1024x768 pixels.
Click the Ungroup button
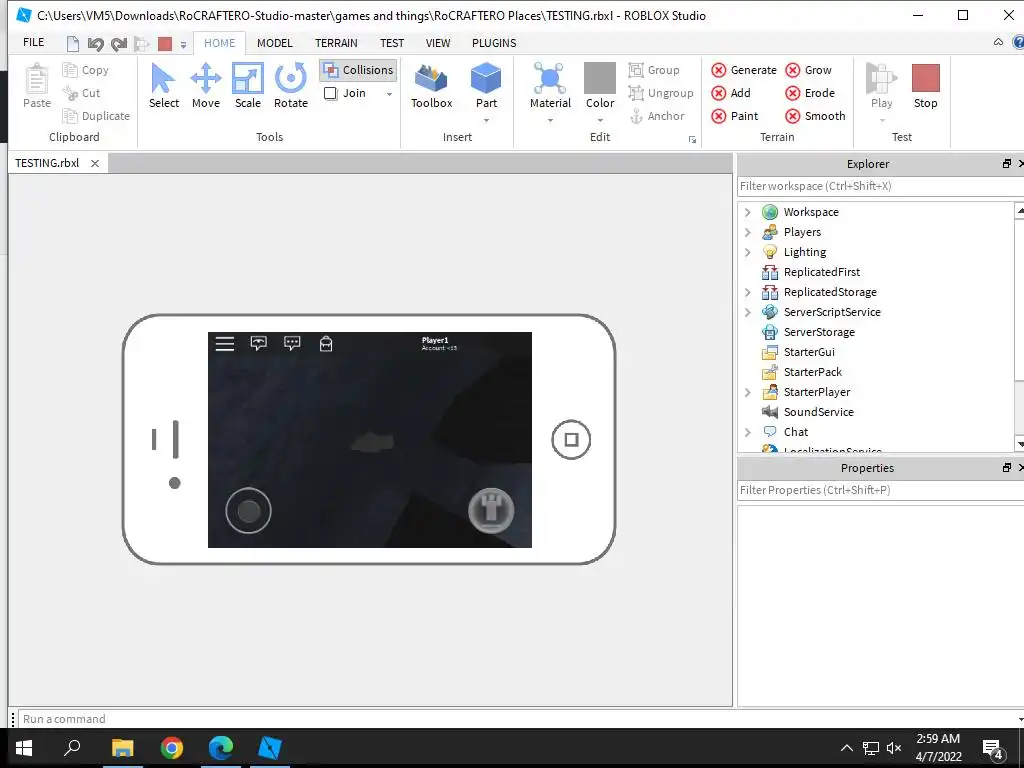[x=661, y=93]
